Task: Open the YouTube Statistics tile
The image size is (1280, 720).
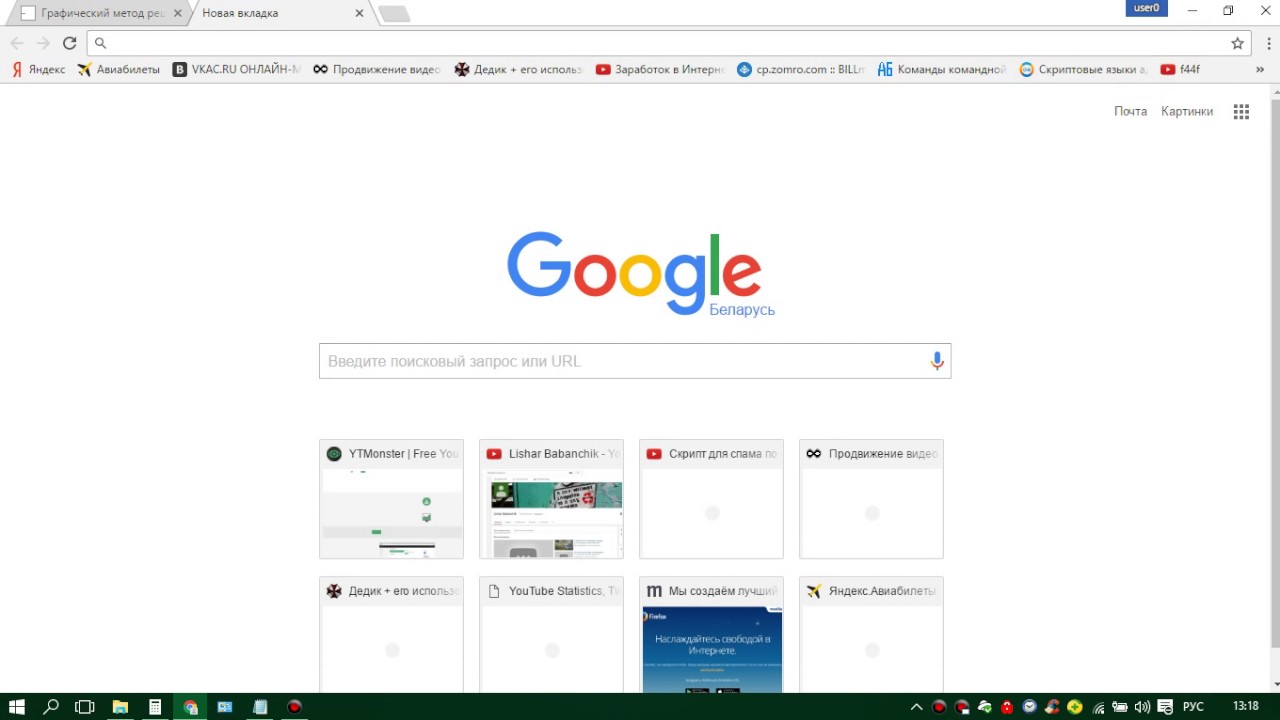Action: [551, 635]
